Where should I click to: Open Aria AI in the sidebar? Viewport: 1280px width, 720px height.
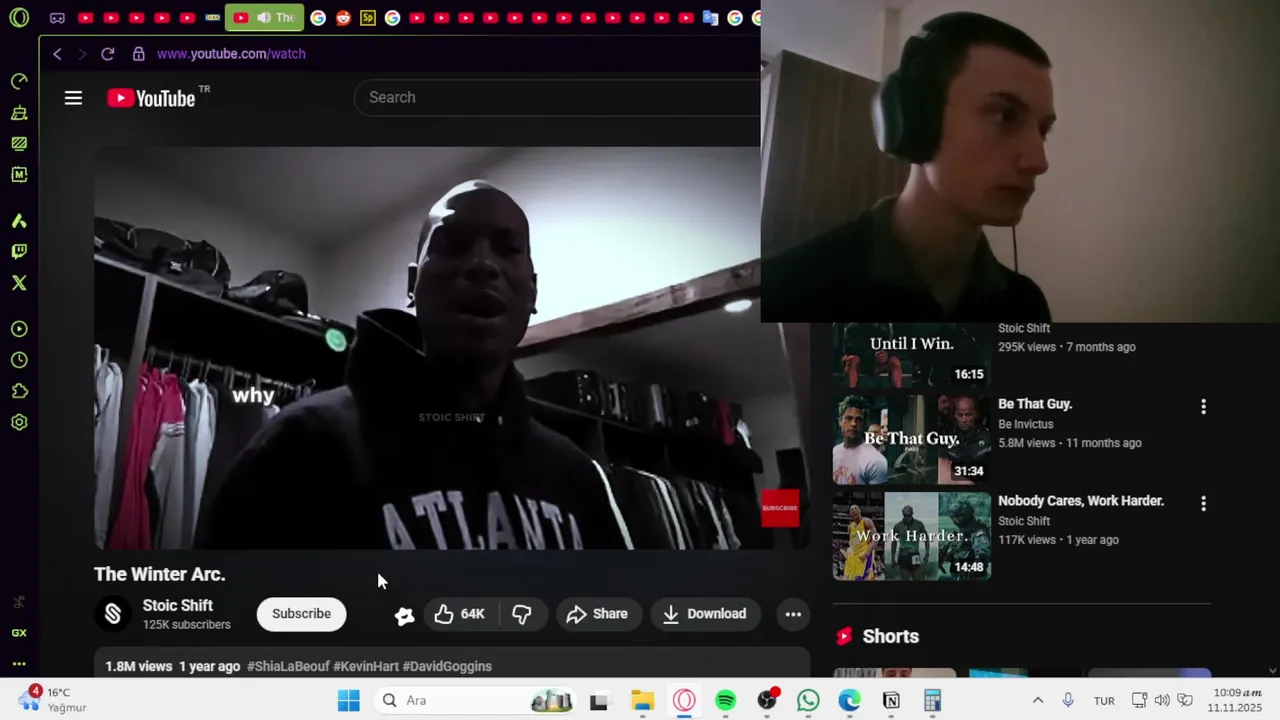(x=19, y=220)
